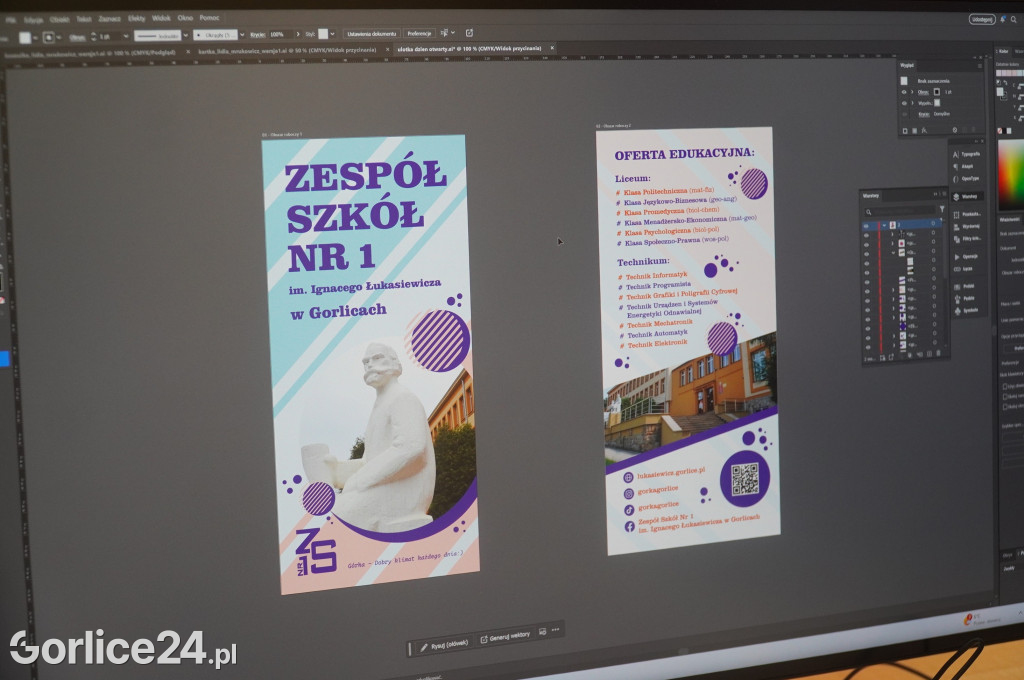
Task: Open the Tekst menu
Action: click(84, 20)
